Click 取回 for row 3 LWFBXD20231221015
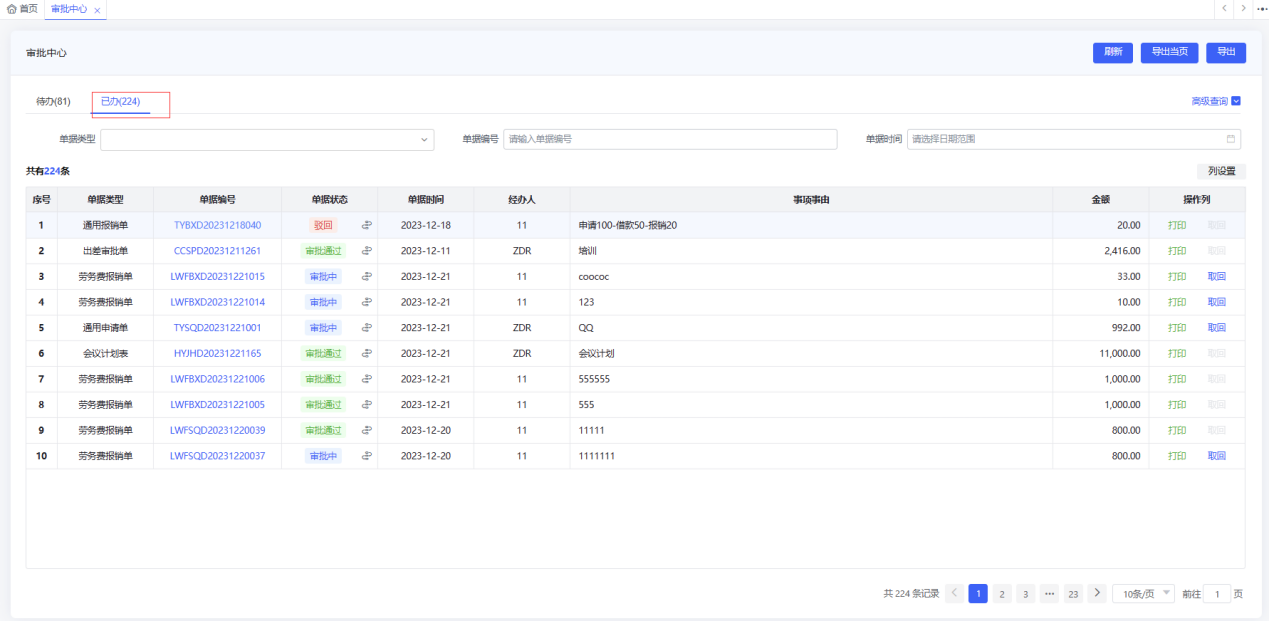Screen dimensions: 1269x621 tap(1216, 276)
